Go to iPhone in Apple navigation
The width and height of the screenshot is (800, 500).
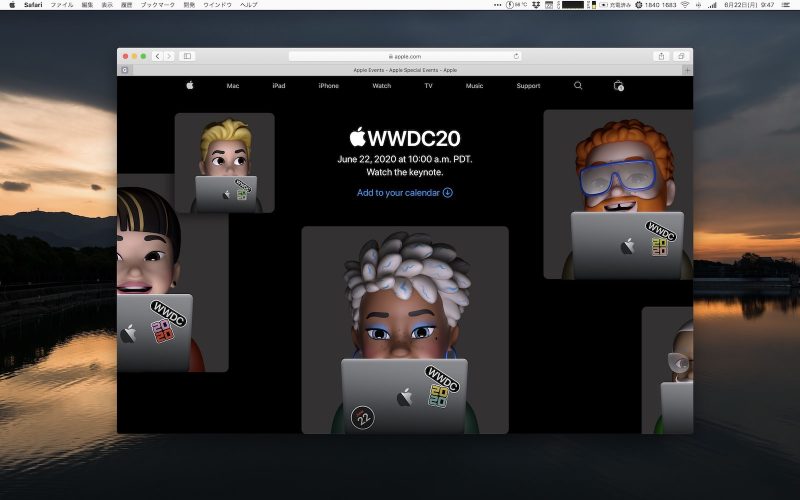(x=329, y=86)
